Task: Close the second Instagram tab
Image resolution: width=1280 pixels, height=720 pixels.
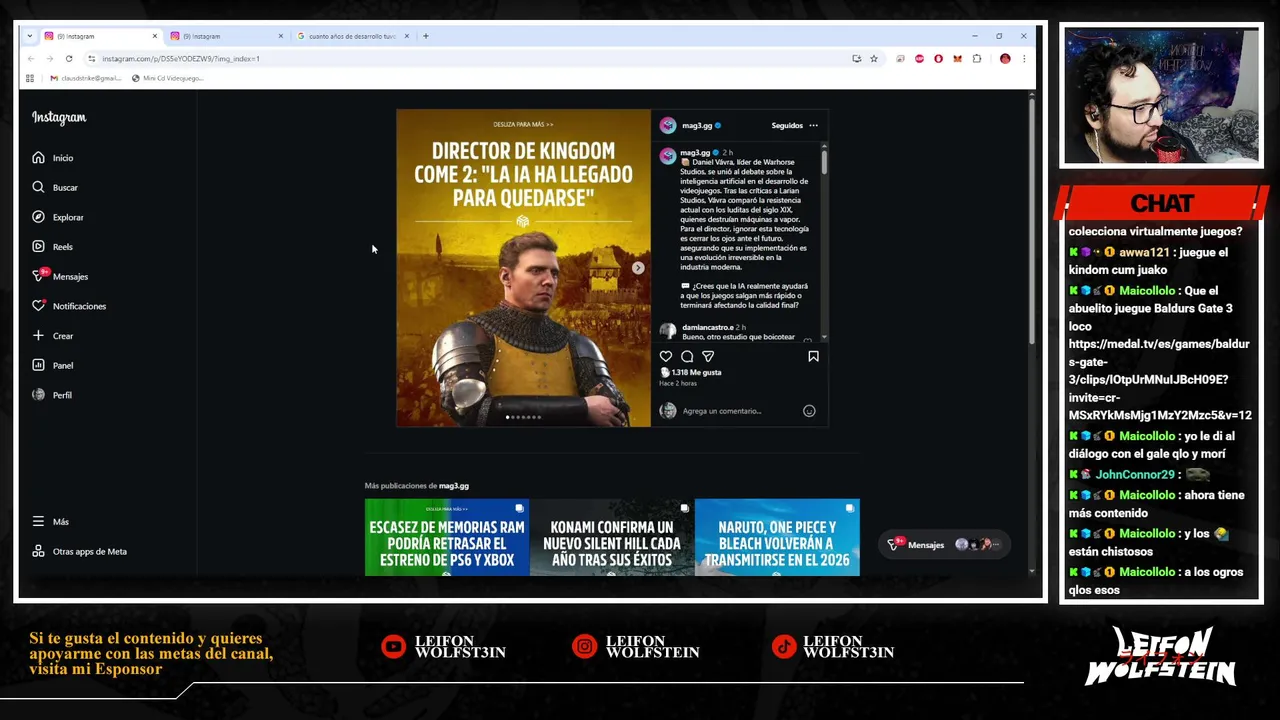Action: point(280,36)
